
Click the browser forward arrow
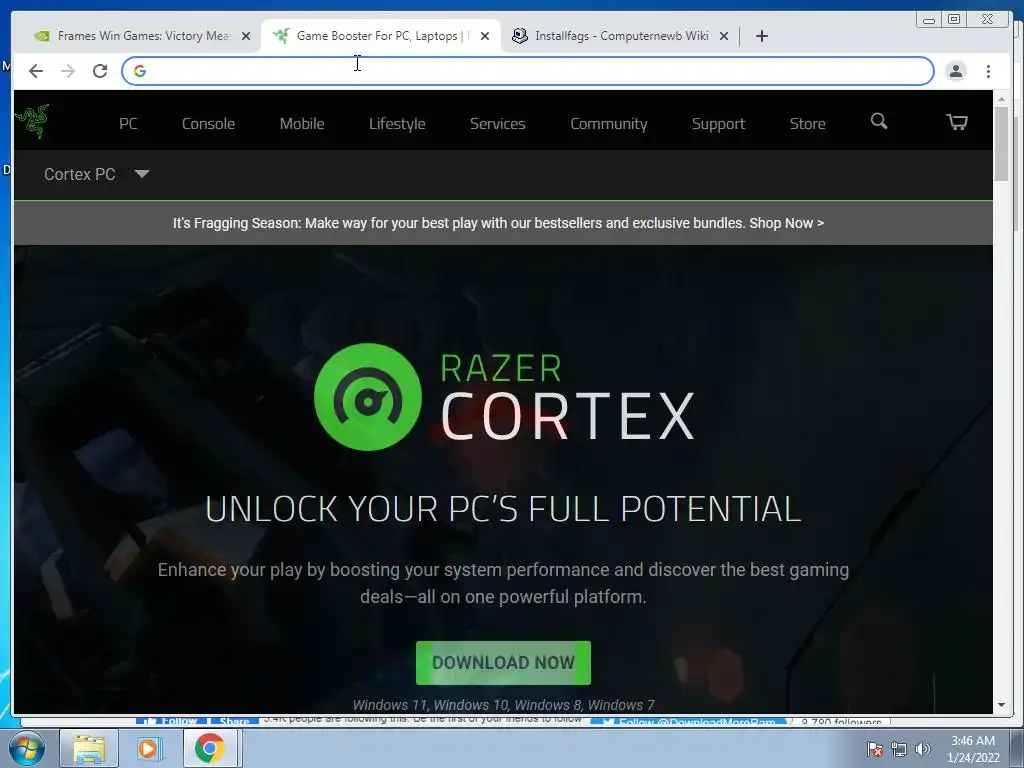[68, 71]
